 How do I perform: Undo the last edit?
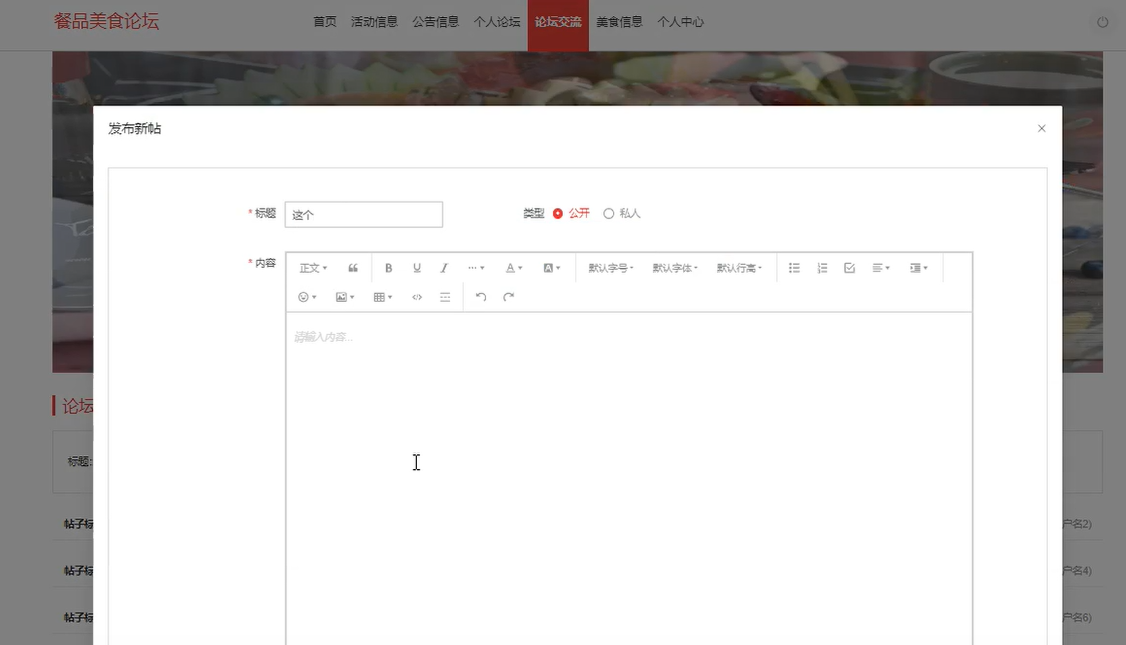[x=481, y=297]
